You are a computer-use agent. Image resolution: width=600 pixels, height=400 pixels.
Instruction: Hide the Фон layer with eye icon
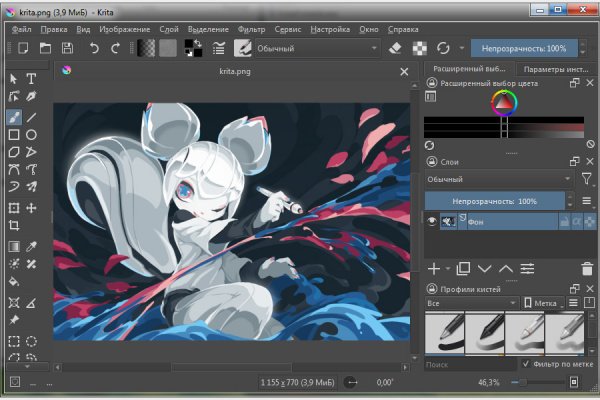(x=432, y=221)
